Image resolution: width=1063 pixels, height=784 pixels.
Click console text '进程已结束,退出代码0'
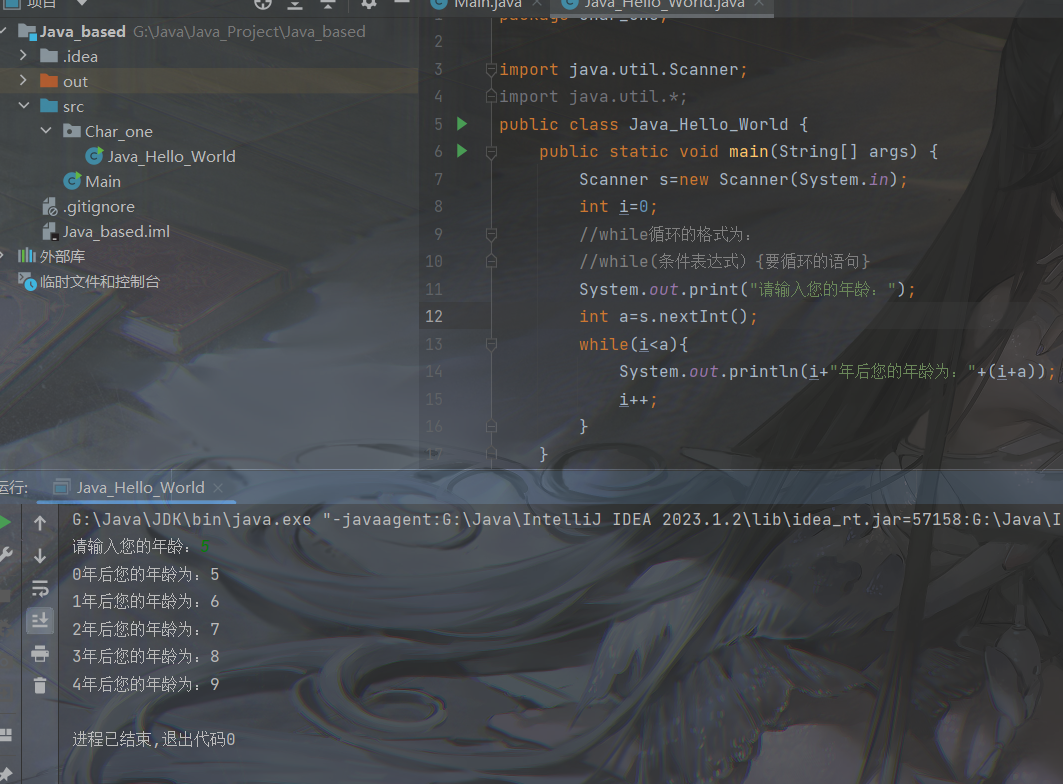pos(154,739)
